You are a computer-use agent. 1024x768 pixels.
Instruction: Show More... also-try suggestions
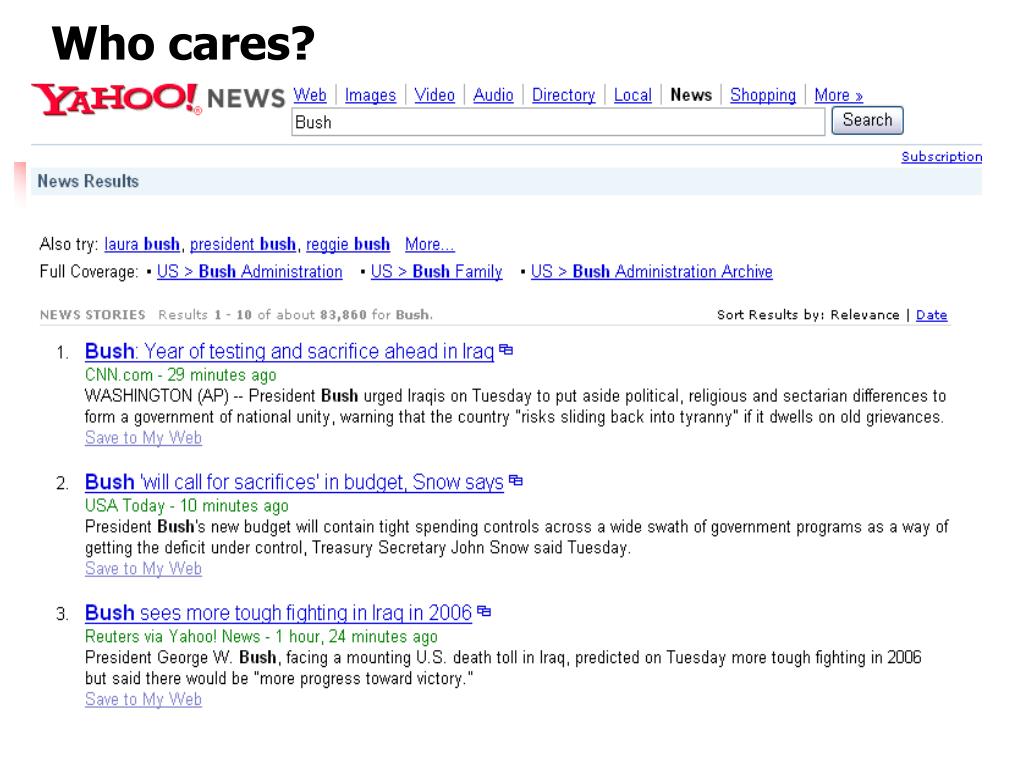pos(430,244)
